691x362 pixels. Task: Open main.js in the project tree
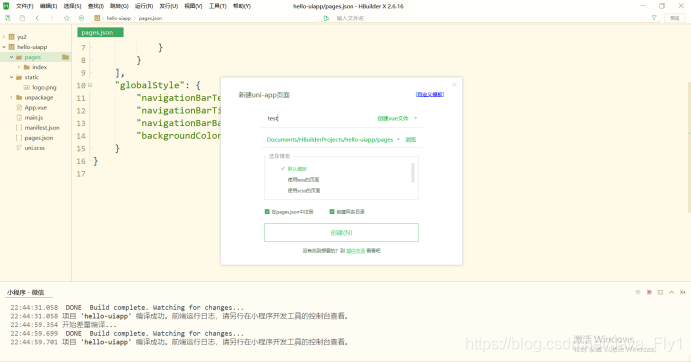33,118
